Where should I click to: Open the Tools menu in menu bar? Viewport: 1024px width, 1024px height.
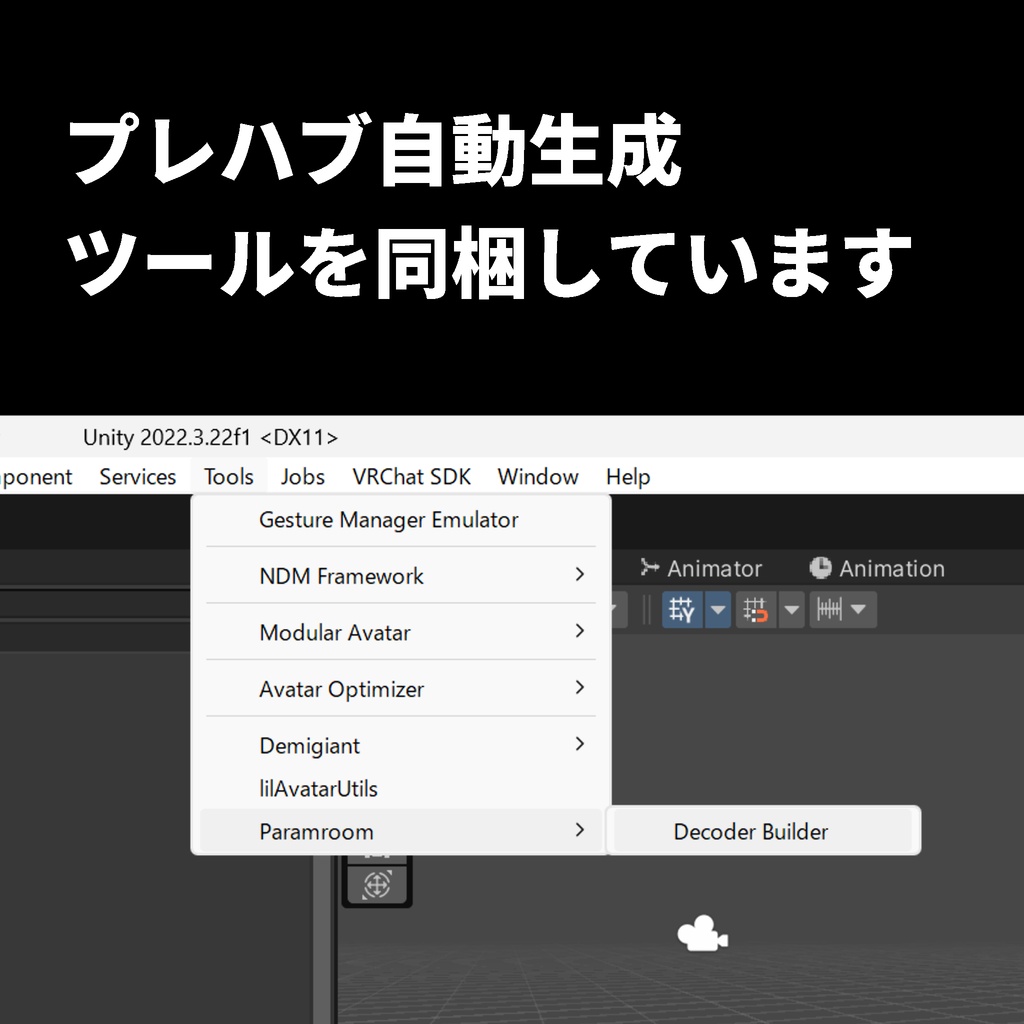tap(229, 477)
